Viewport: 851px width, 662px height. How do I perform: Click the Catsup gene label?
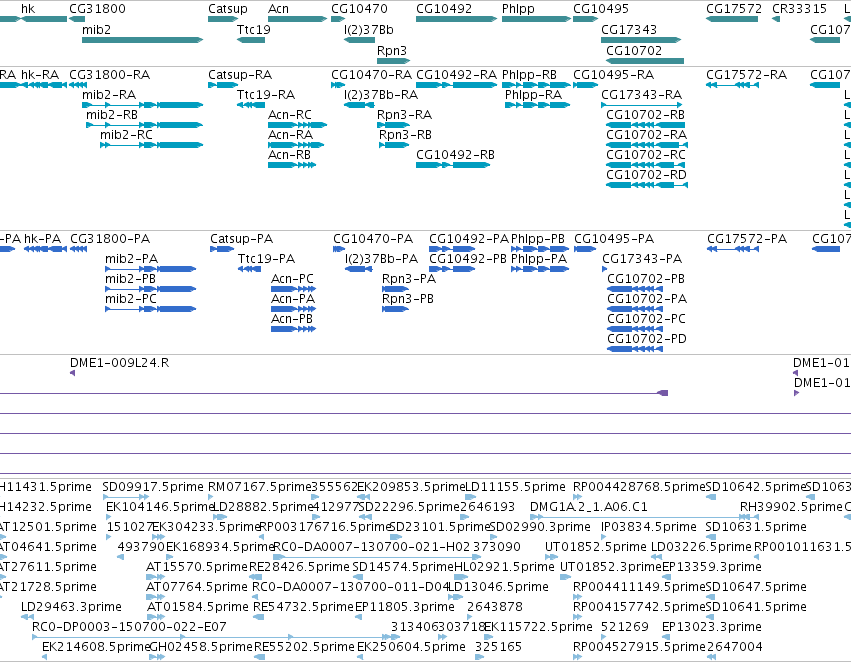point(227,9)
